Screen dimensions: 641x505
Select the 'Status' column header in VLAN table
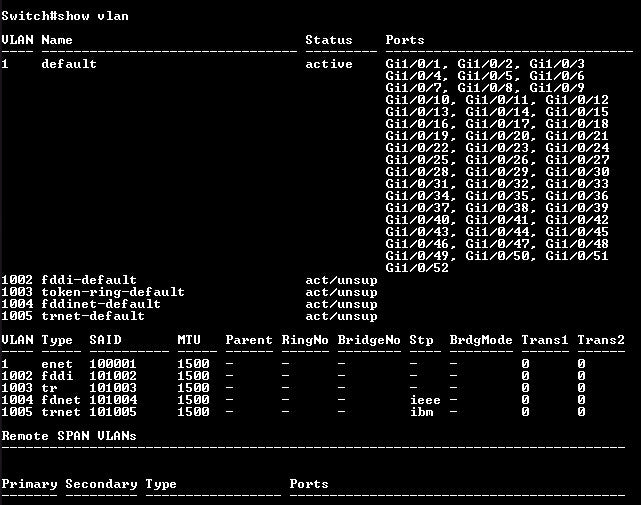coord(329,40)
